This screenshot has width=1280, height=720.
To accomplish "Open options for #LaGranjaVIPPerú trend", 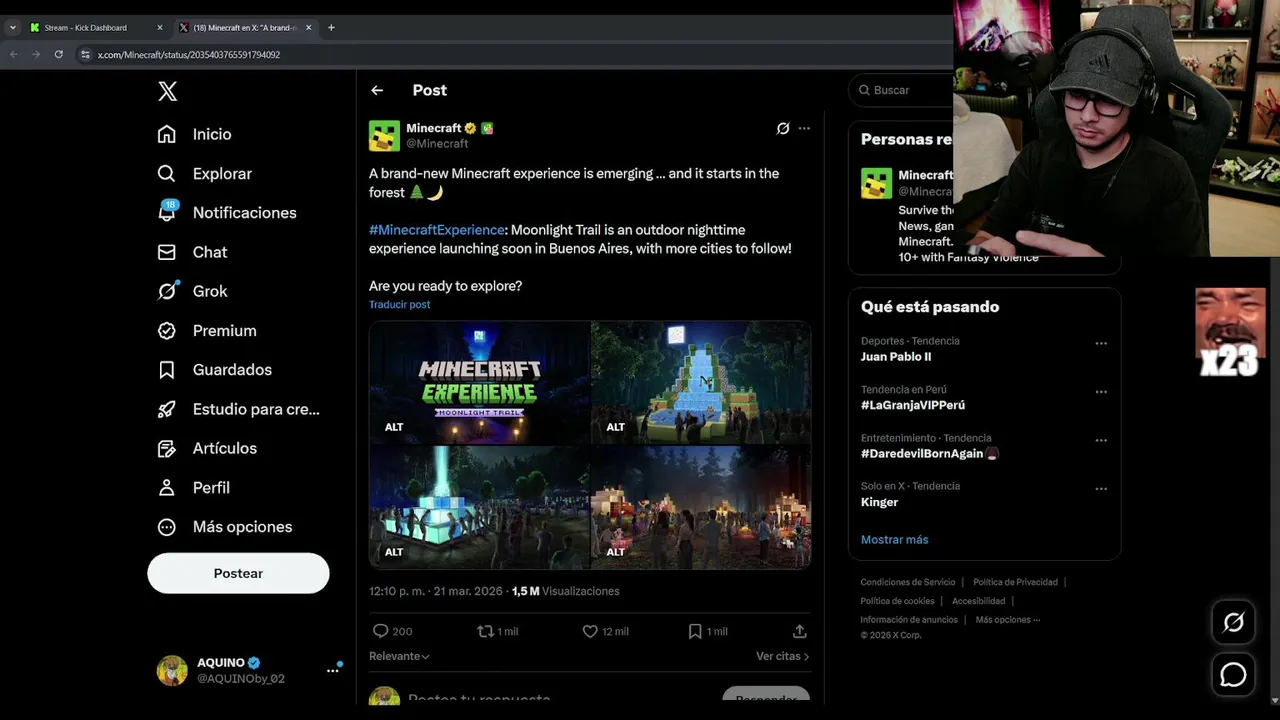I will 1101,392.
